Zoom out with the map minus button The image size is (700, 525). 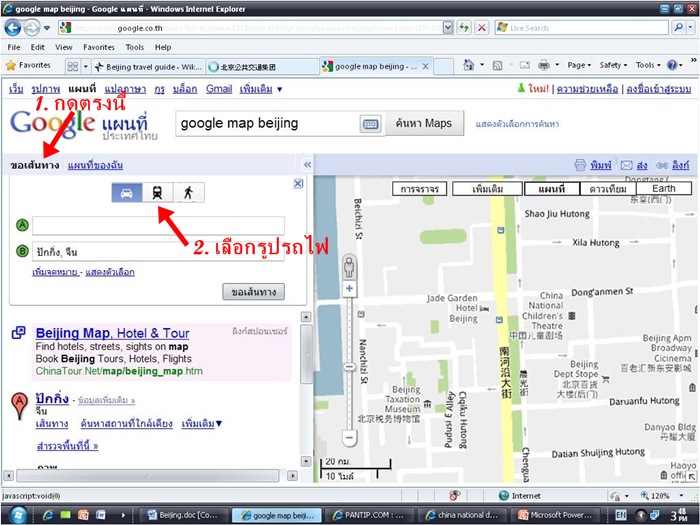pos(350,438)
